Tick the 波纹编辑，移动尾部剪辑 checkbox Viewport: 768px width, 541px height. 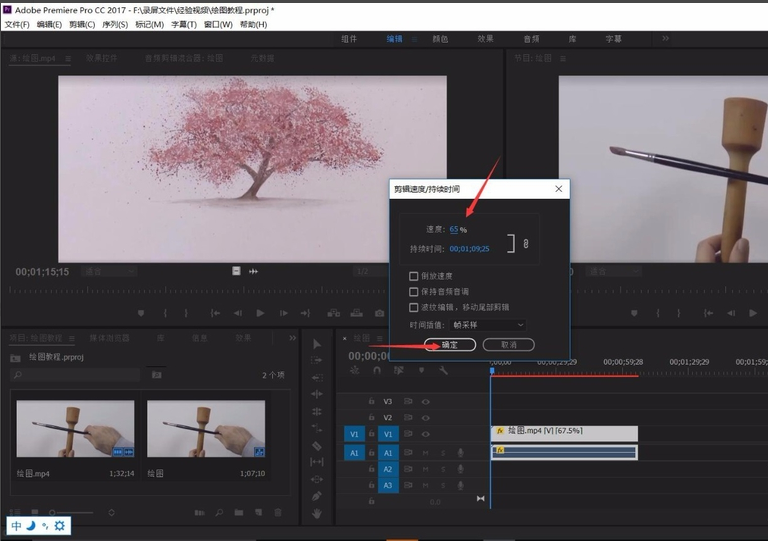[414, 307]
